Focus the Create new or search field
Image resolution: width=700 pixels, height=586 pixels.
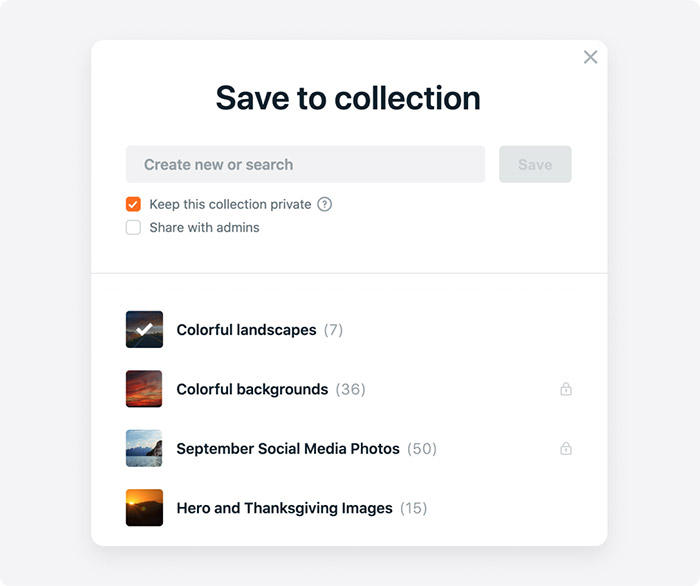point(305,164)
